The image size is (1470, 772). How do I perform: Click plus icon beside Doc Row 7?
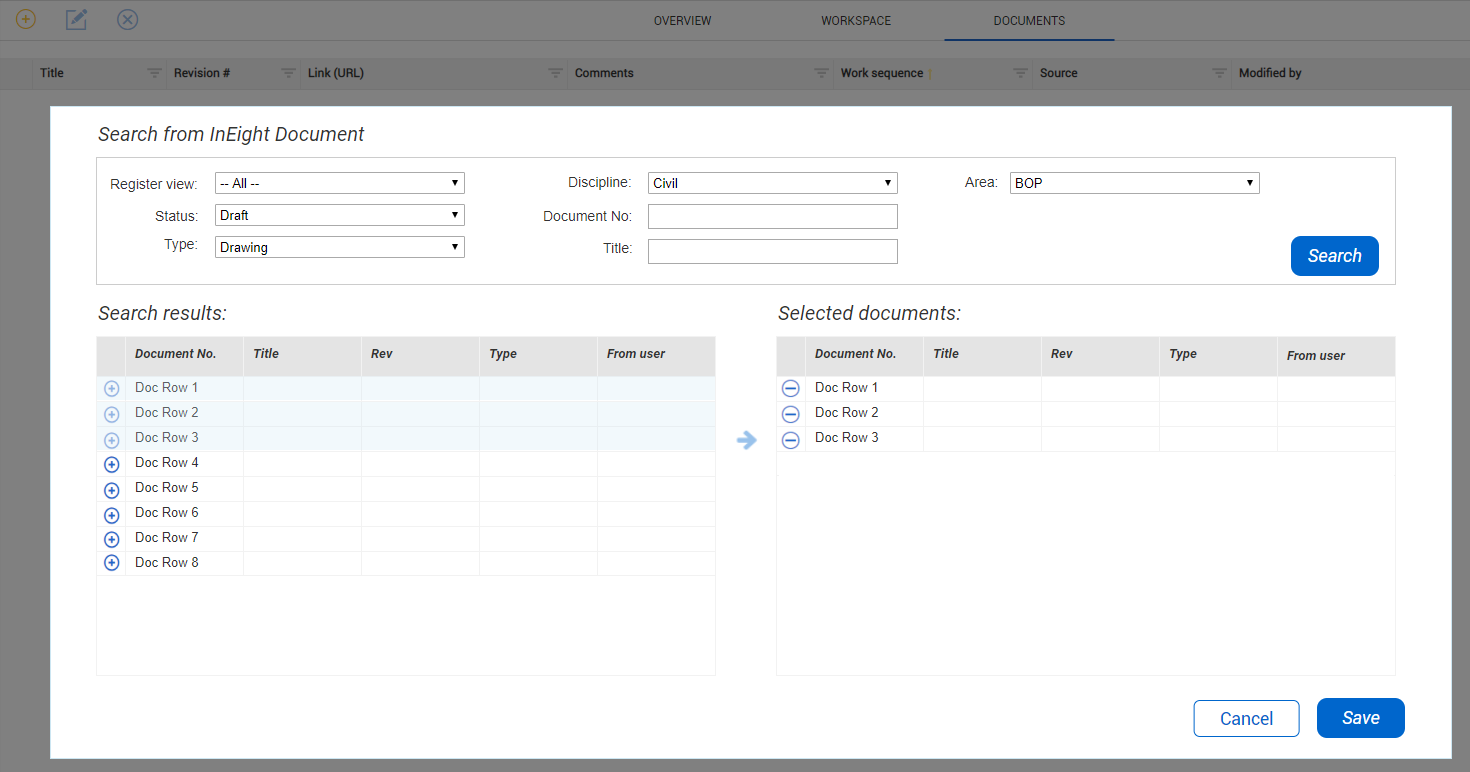[112, 539]
